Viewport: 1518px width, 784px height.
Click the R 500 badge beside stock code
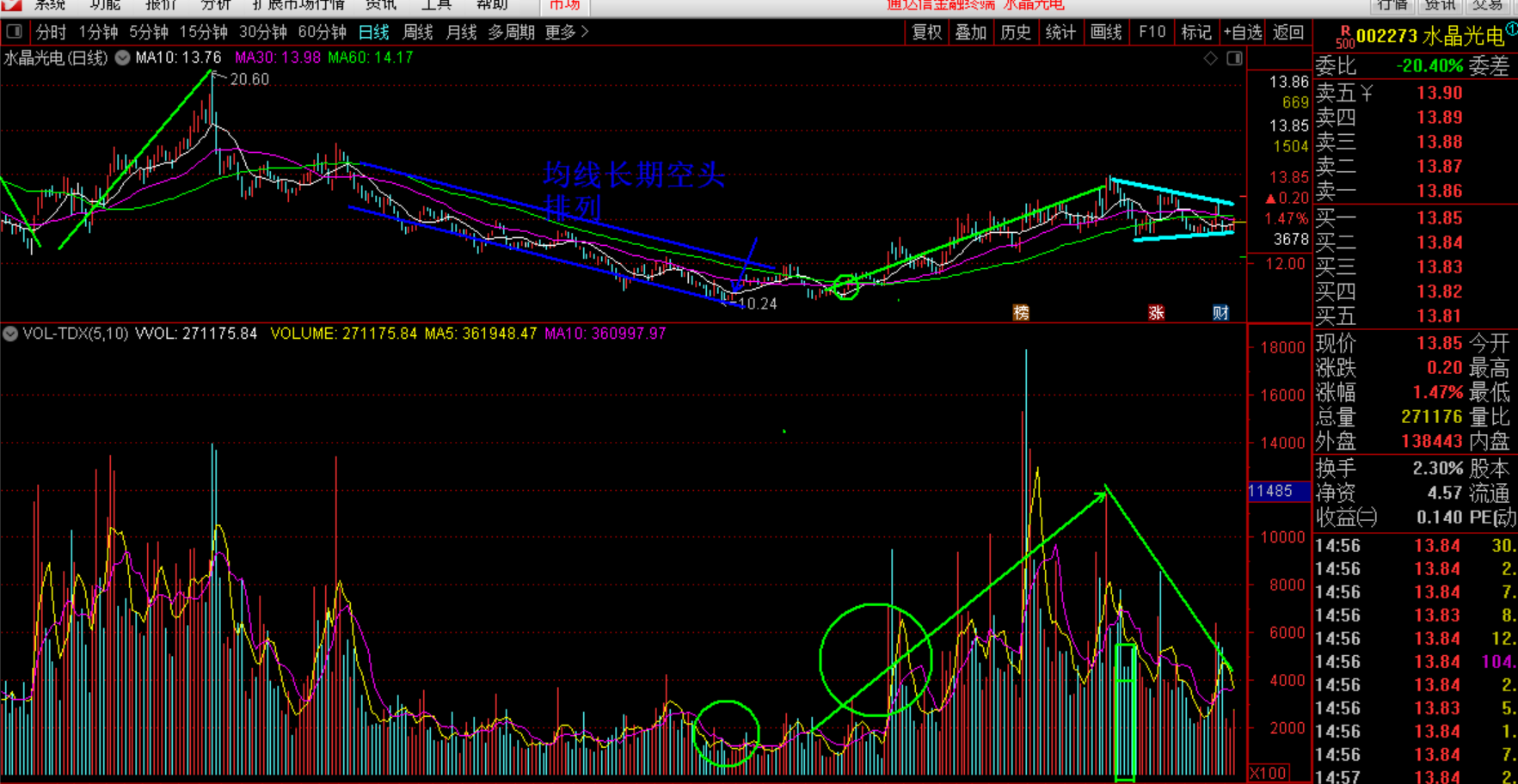pyautogui.click(x=1344, y=37)
